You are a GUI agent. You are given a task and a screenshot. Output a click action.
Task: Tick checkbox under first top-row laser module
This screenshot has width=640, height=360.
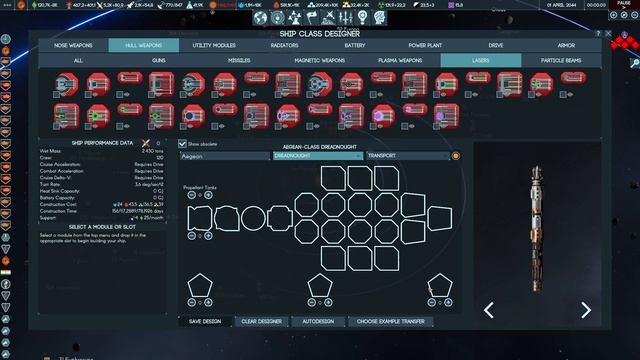[56, 95]
